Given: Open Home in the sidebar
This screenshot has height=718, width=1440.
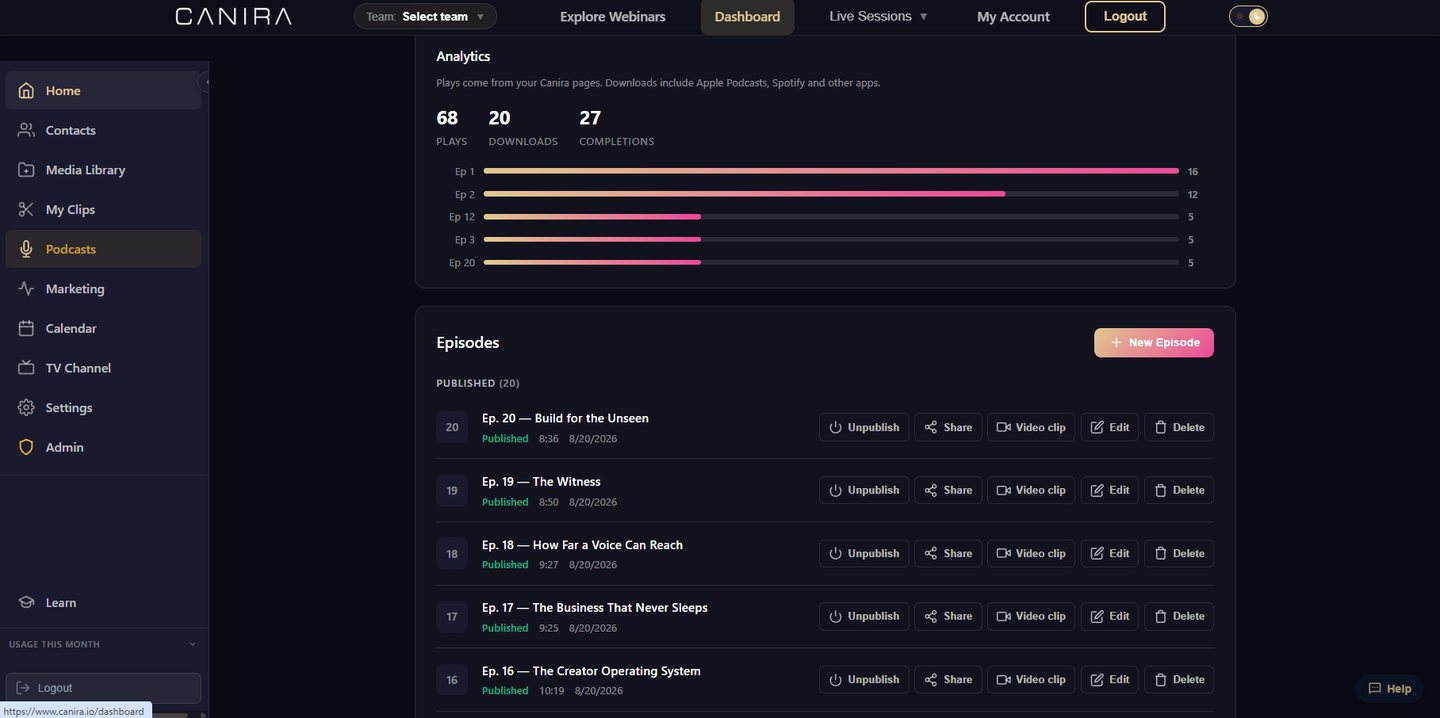Looking at the screenshot, I should 103,90.
